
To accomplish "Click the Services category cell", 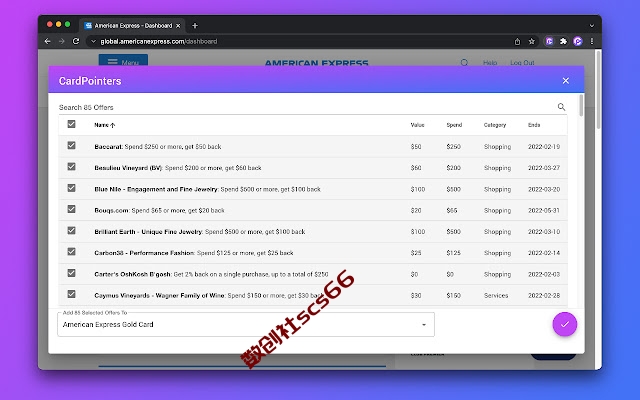I will pyautogui.click(x=496, y=296).
